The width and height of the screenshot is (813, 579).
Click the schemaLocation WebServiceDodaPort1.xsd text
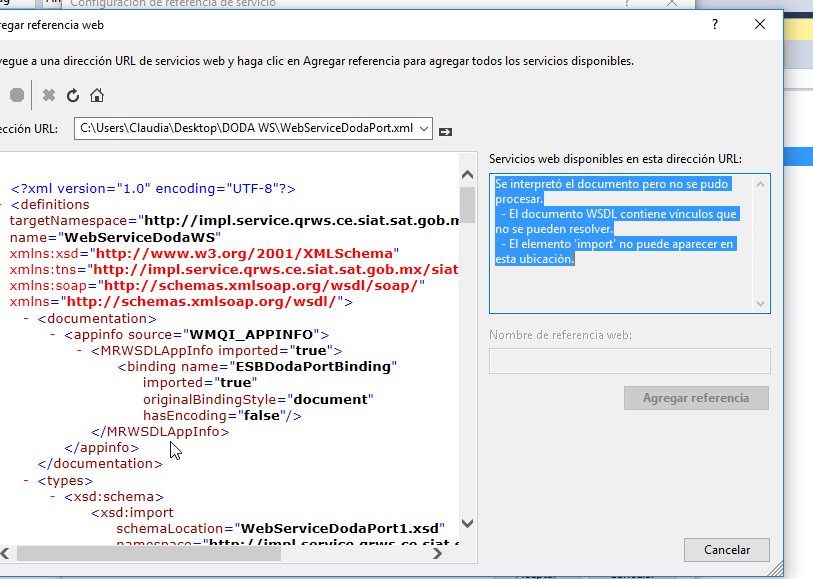281,528
